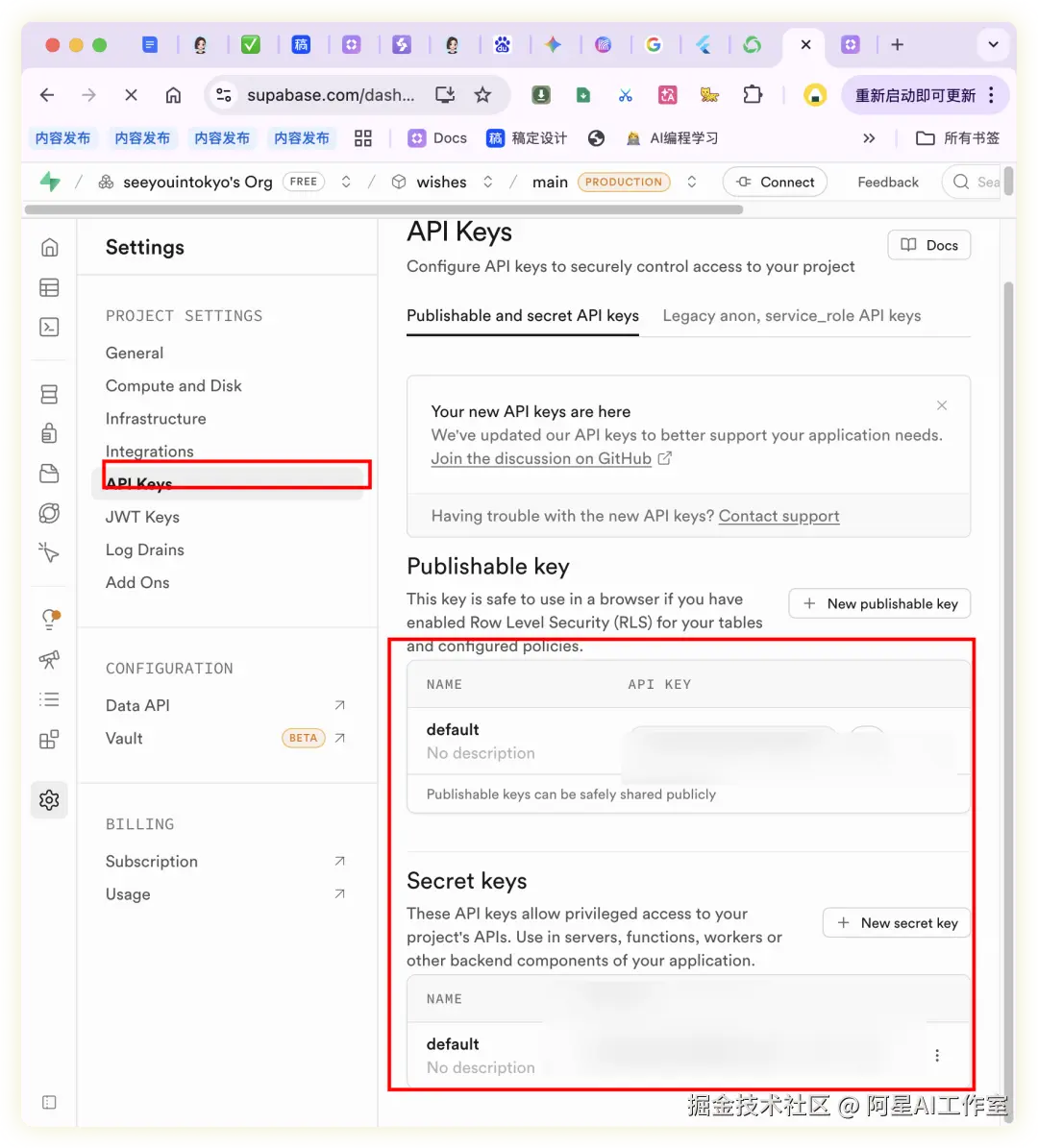Open the Chrome apps grid icon
This screenshot has height=1148, width=1038.
pos(362,138)
